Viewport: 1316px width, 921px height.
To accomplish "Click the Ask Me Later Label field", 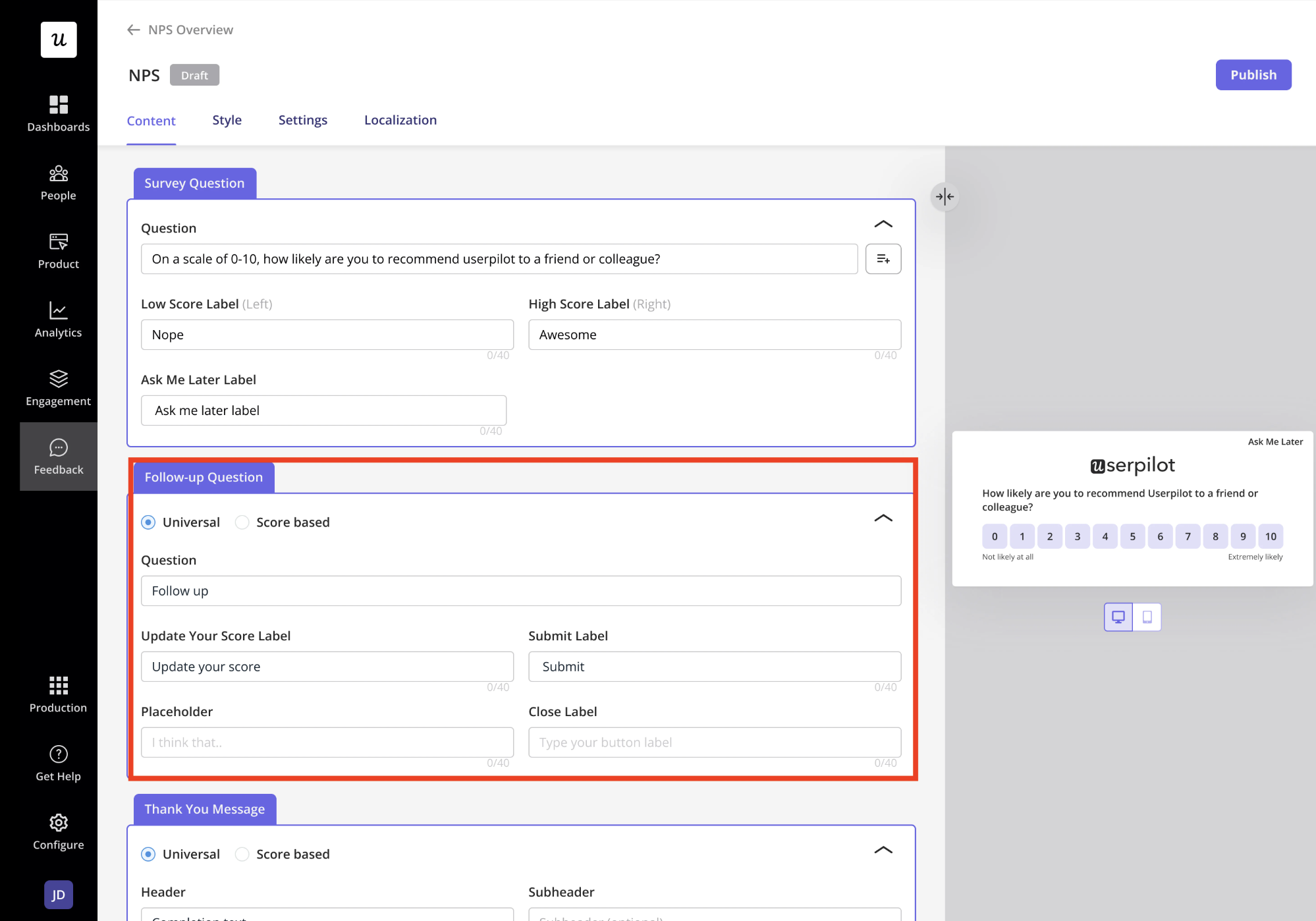I will [323, 410].
